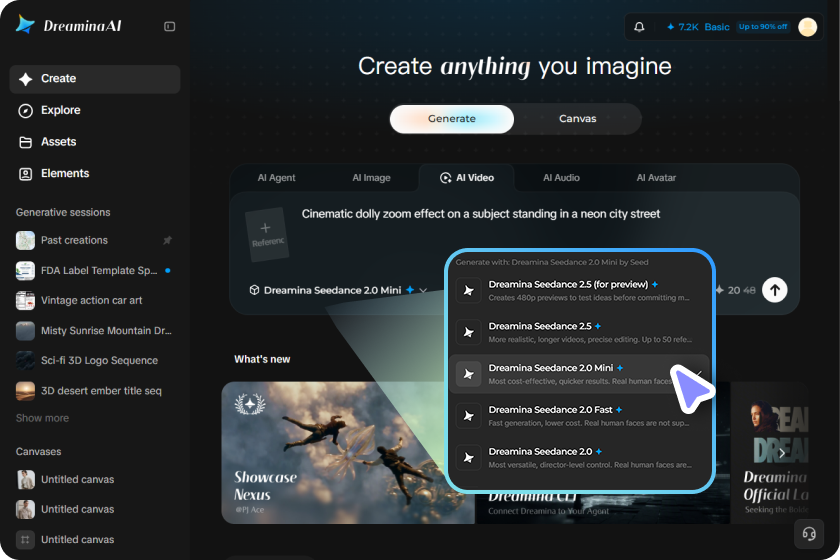Choose Dreamina Seedance 2.5 (for preview)
Image resolution: width=840 pixels, height=560 pixels.
(579, 290)
